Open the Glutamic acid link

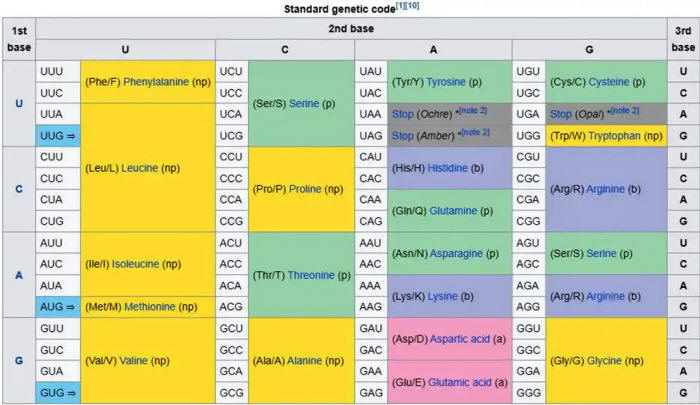(x=466, y=382)
